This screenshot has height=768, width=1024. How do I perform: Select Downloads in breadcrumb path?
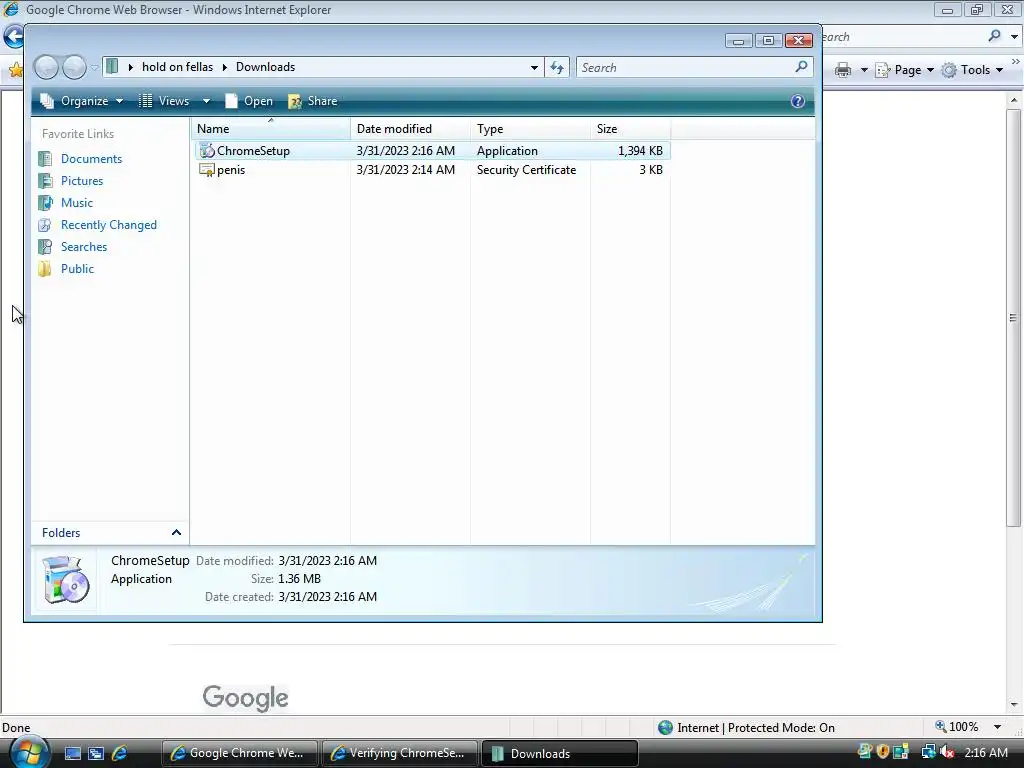tap(265, 67)
